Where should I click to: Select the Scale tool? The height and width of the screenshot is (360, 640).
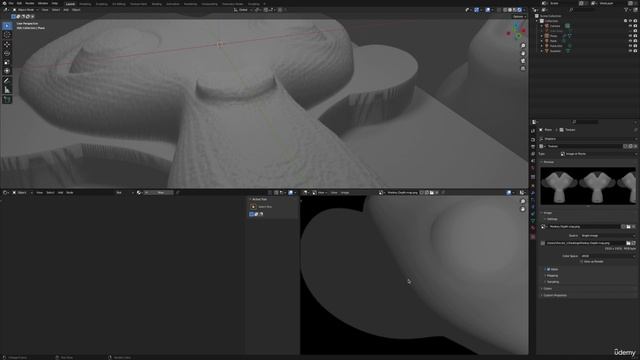tap(7, 62)
